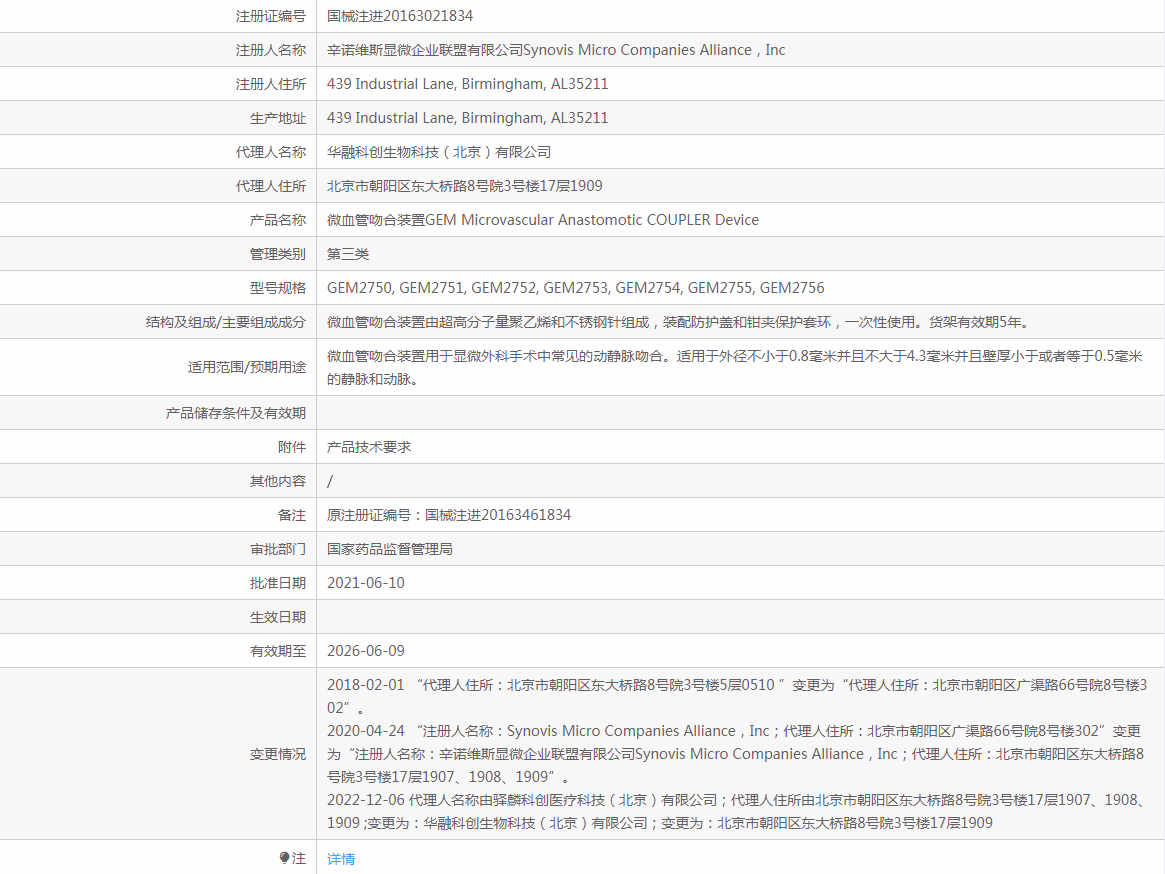Open the 详情 link
Viewport: 1165px width, 874px height.
(341, 858)
